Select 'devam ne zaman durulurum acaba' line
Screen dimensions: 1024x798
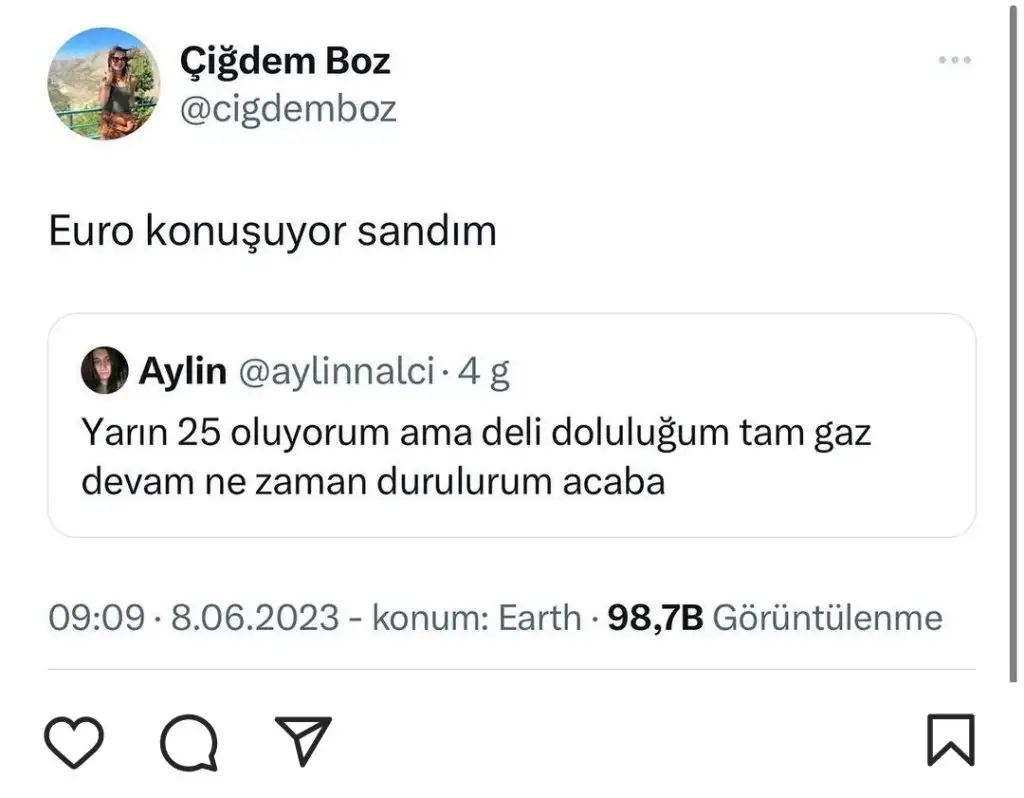374,483
